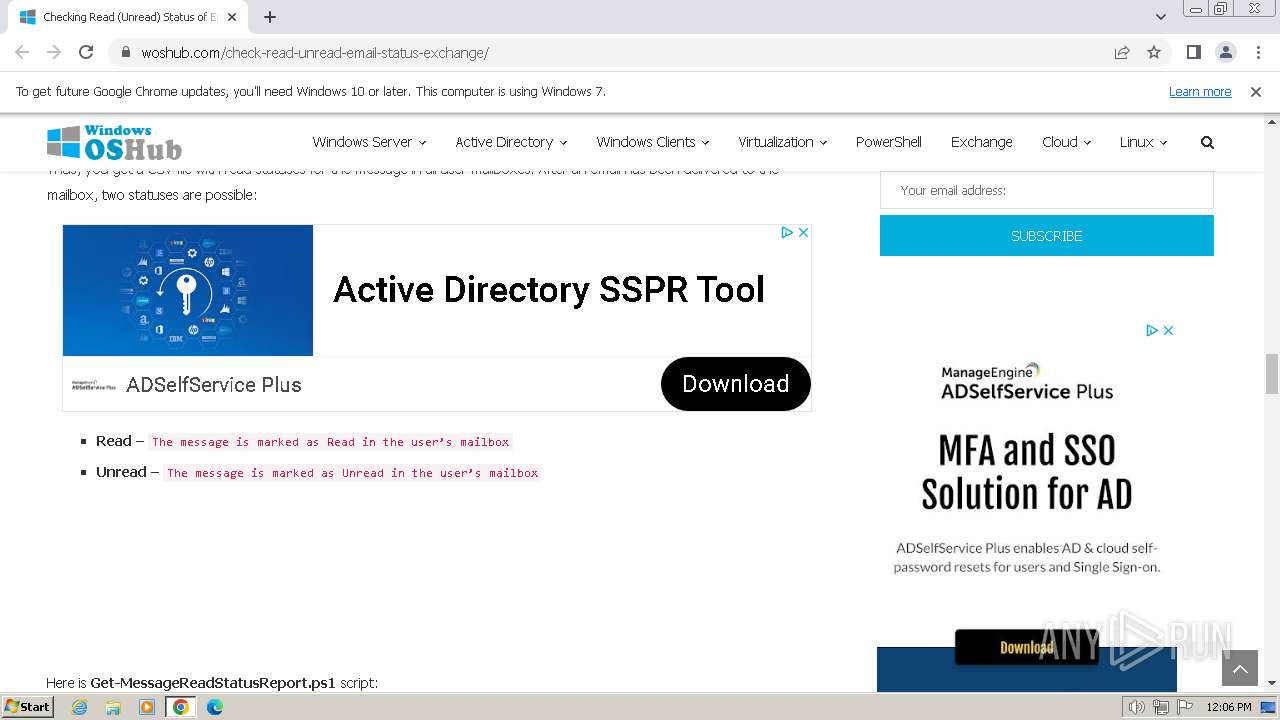Expand the Virtualization menu
1280x720 pixels.
point(783,142)
